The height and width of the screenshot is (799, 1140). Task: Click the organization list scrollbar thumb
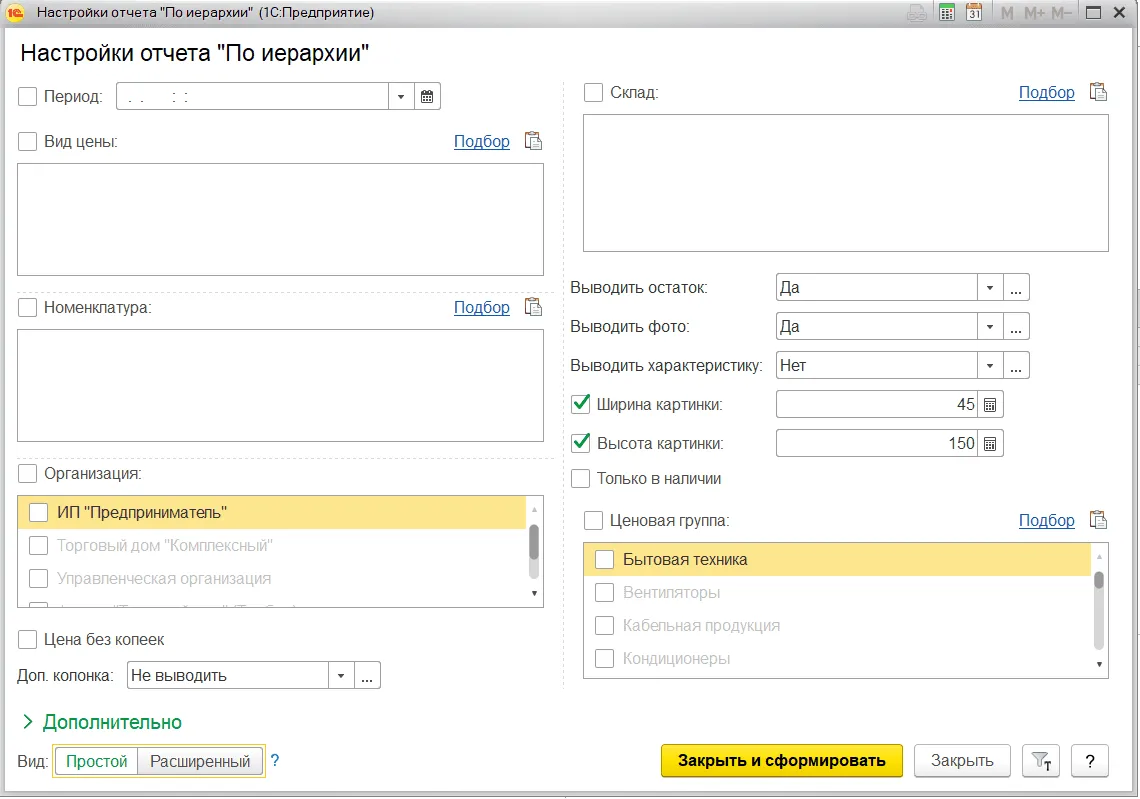[534, 542]
